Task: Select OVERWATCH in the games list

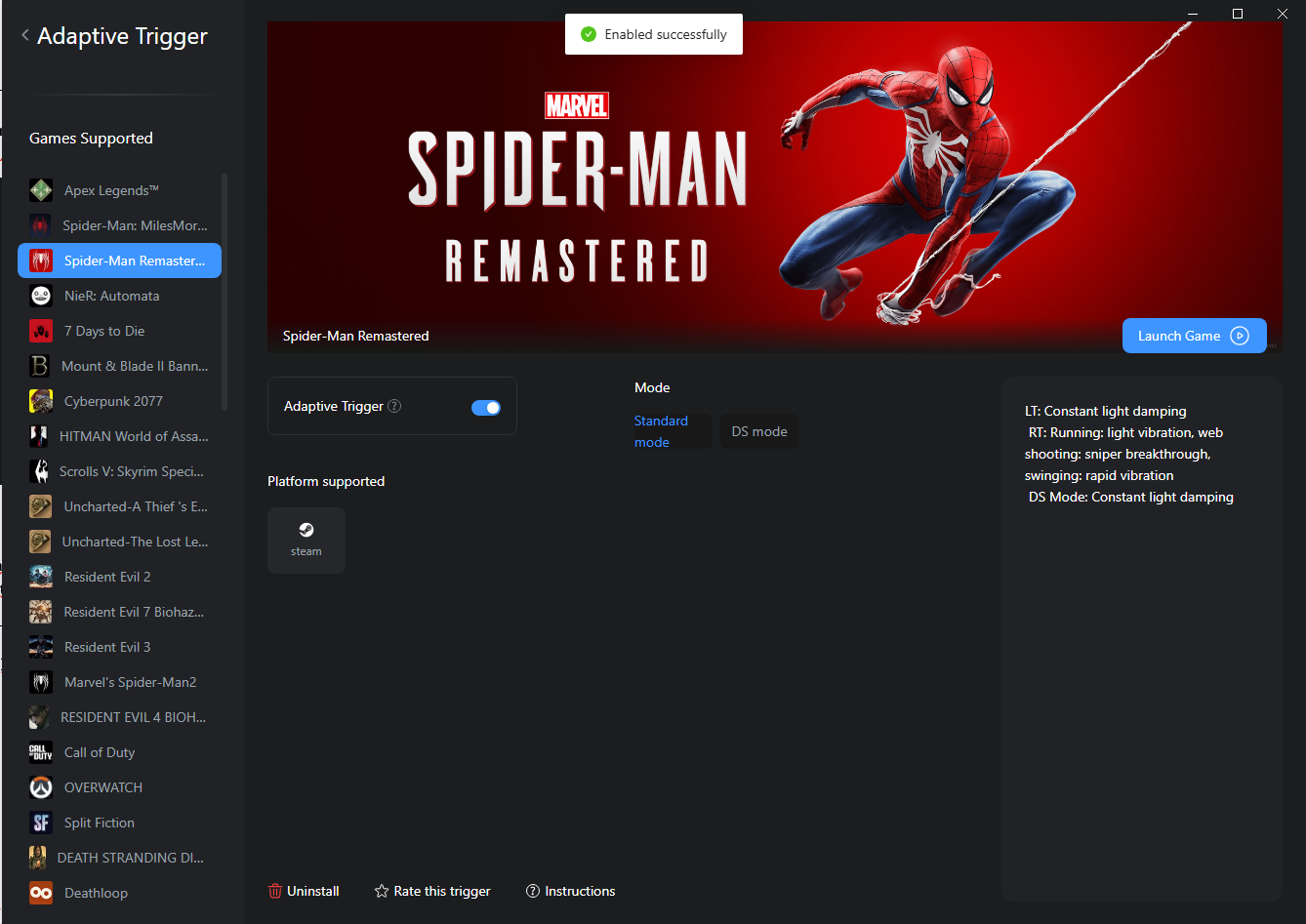Action: point(119,787)
